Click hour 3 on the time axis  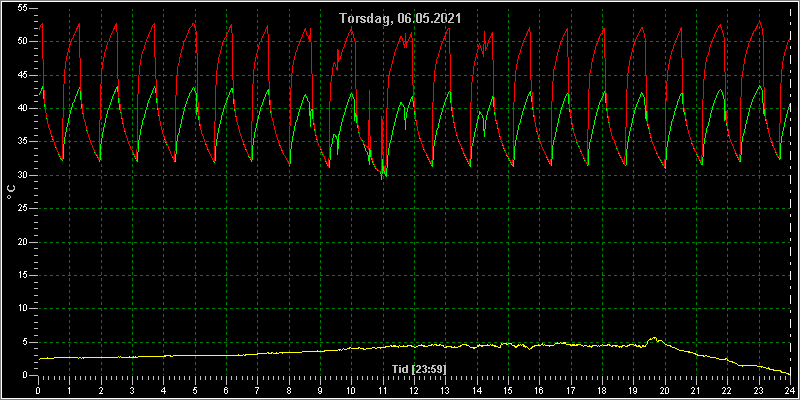132,391
